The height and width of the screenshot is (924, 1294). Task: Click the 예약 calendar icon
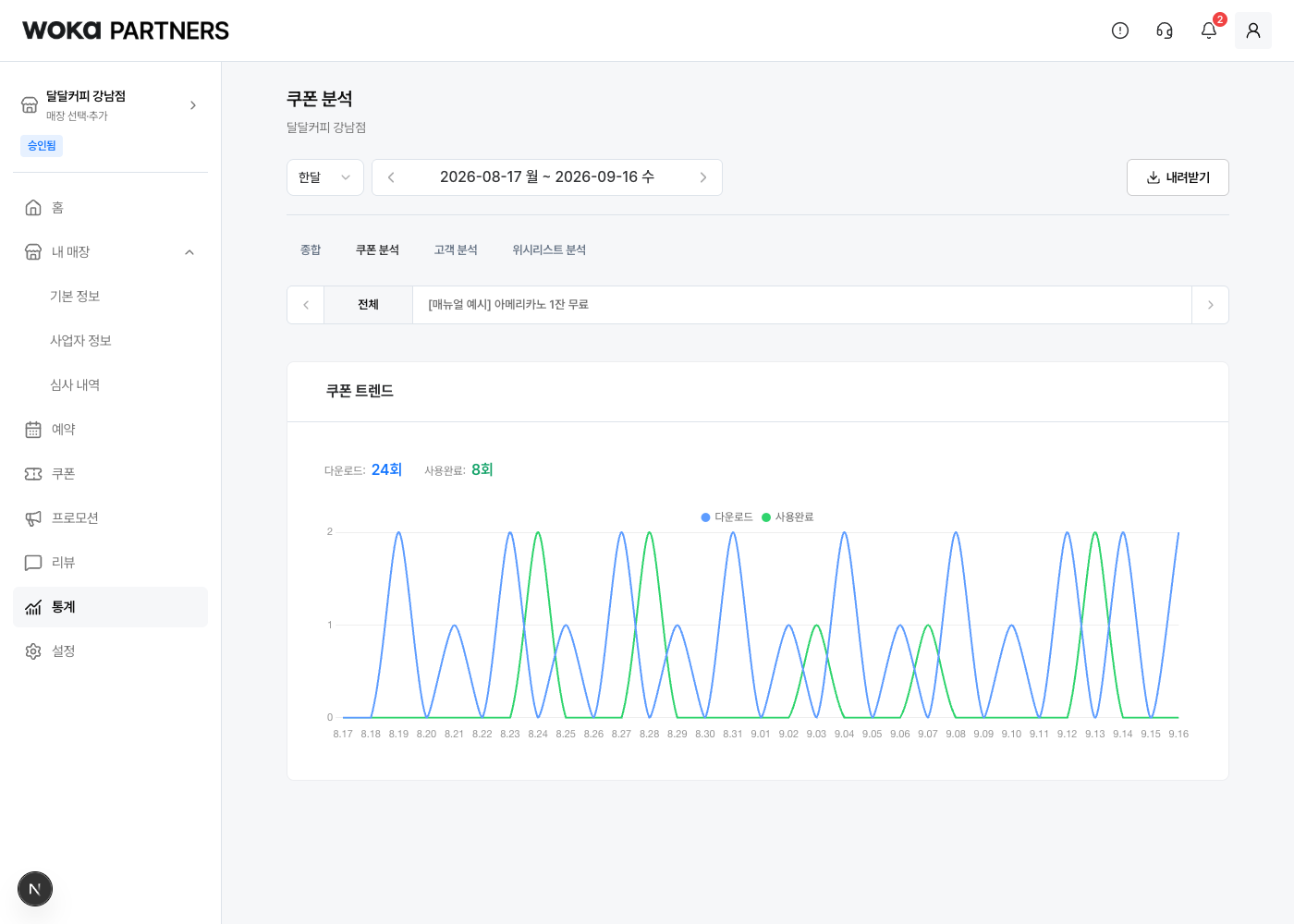33,430
